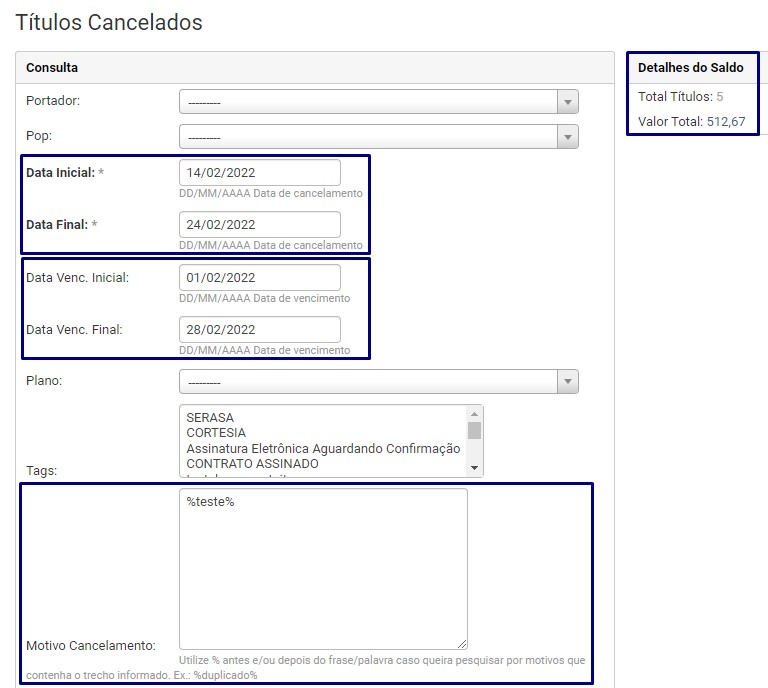The width and height of the screenshot is (768, 688).
Task: Click the Consulta panel header
Action: (x=315, y=68)
